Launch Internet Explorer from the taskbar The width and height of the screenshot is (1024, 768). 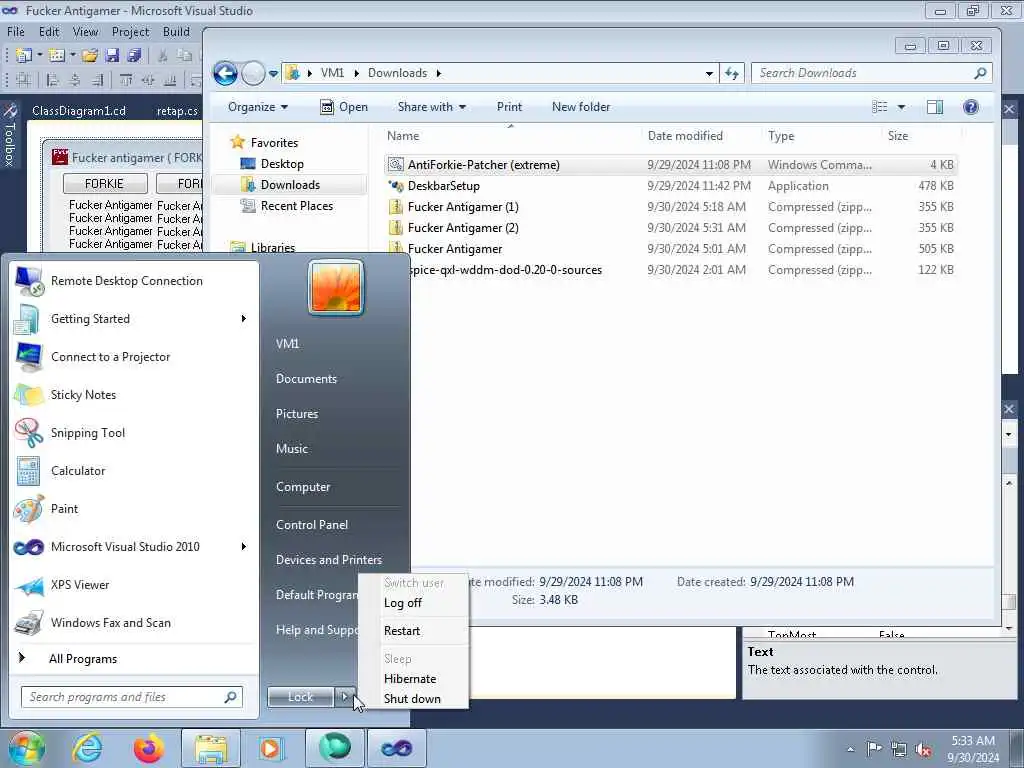coord(88,748)
